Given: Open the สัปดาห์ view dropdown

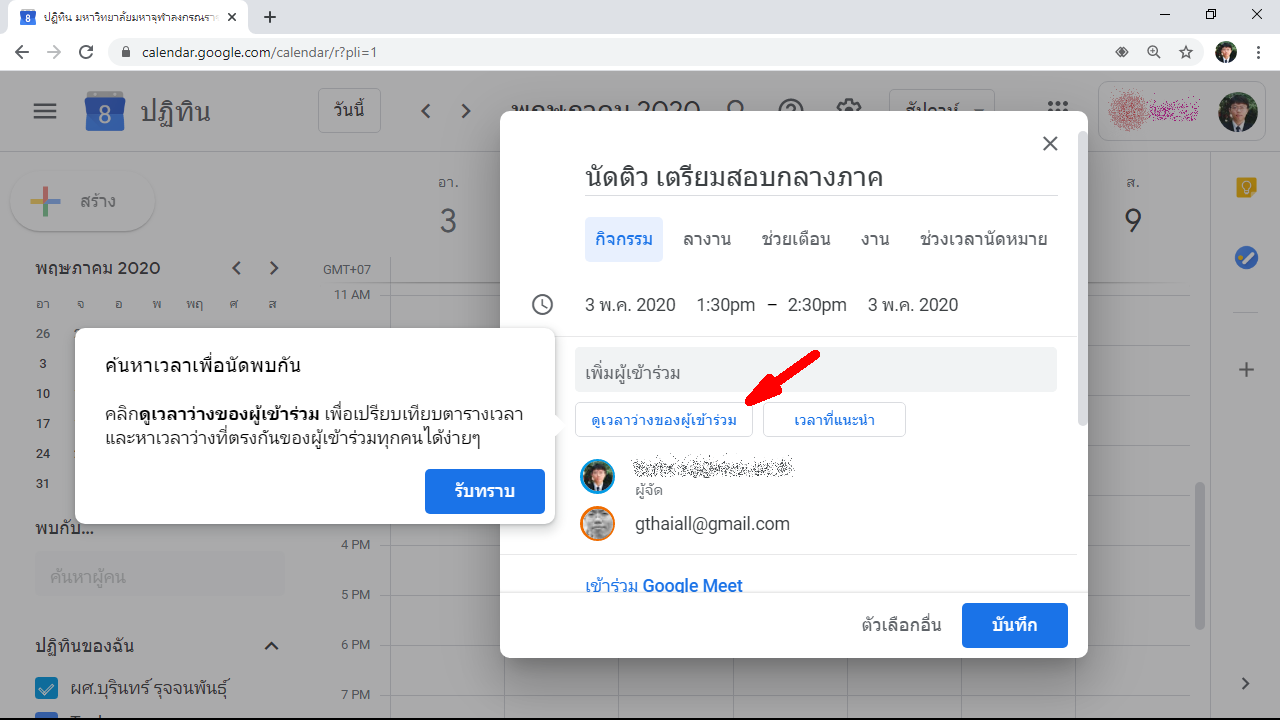Looking at the screenshot, I should coord(941,110).
